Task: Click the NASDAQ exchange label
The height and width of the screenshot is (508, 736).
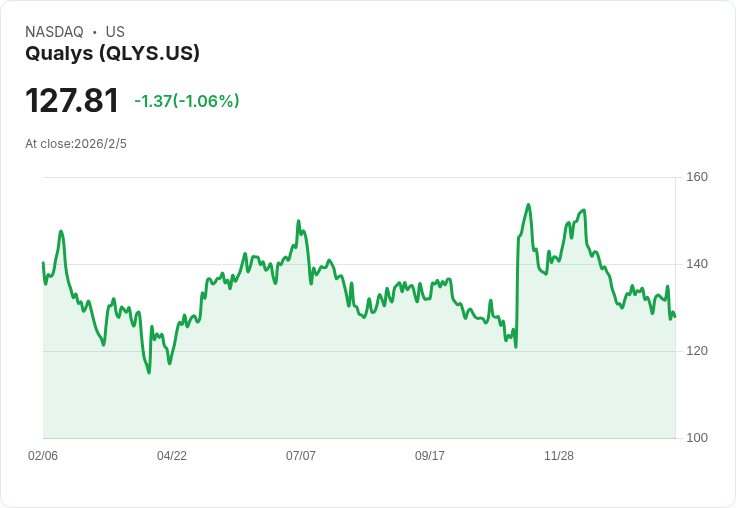Action: tap(54, 32)
